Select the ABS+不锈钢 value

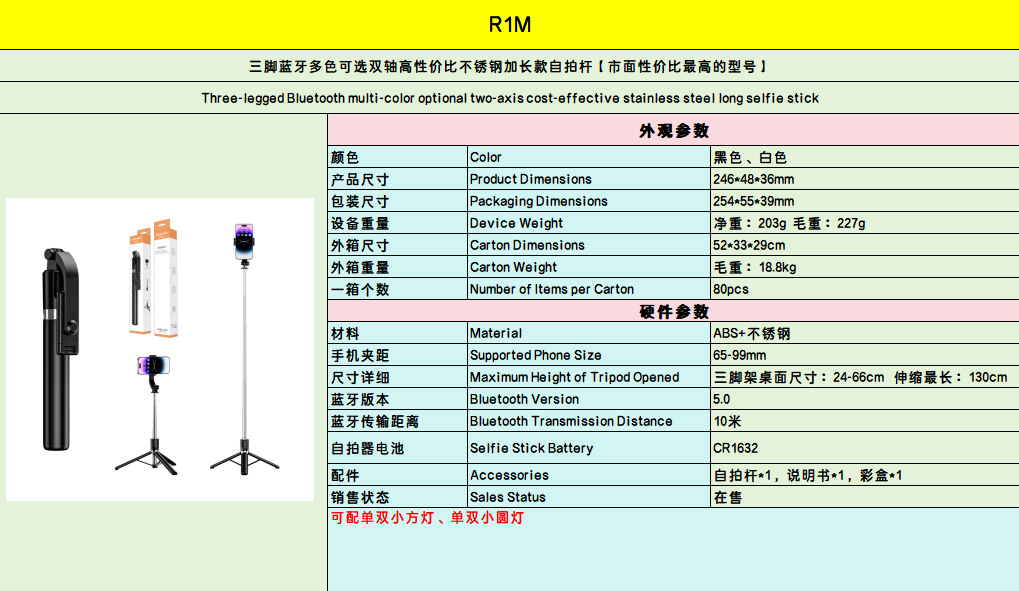pyautogui.click(x=865, y=333)
